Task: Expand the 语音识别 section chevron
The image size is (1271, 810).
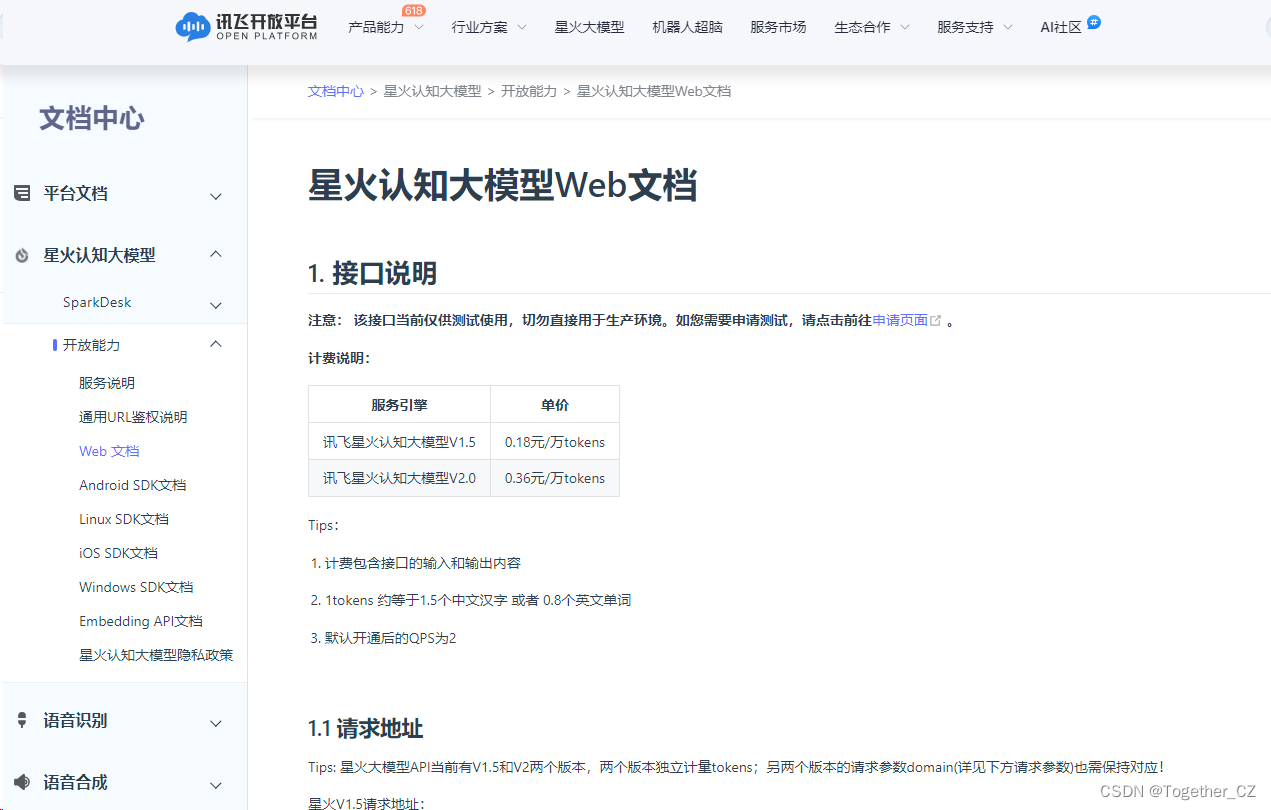Action: click(216, 723)
